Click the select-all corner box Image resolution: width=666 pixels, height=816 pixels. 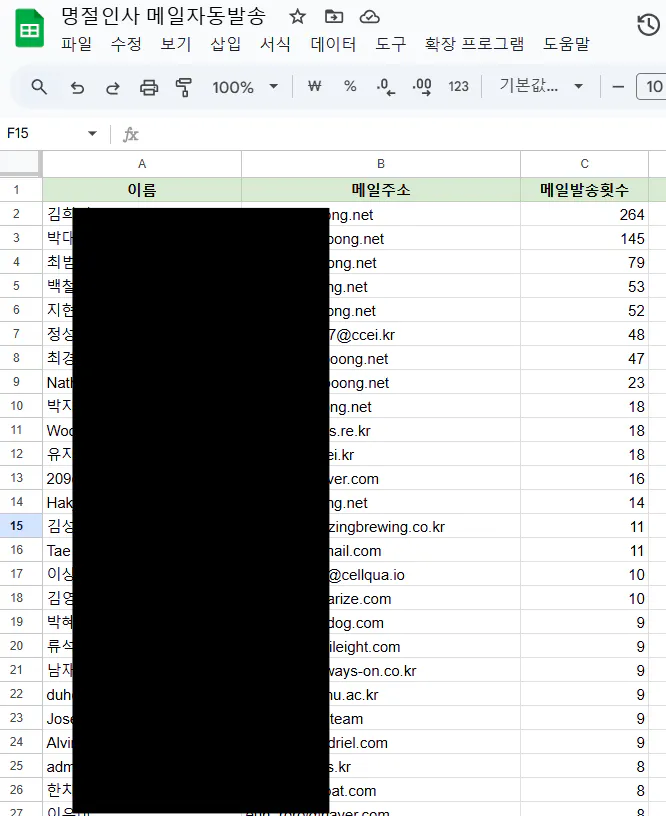[20, 164]
